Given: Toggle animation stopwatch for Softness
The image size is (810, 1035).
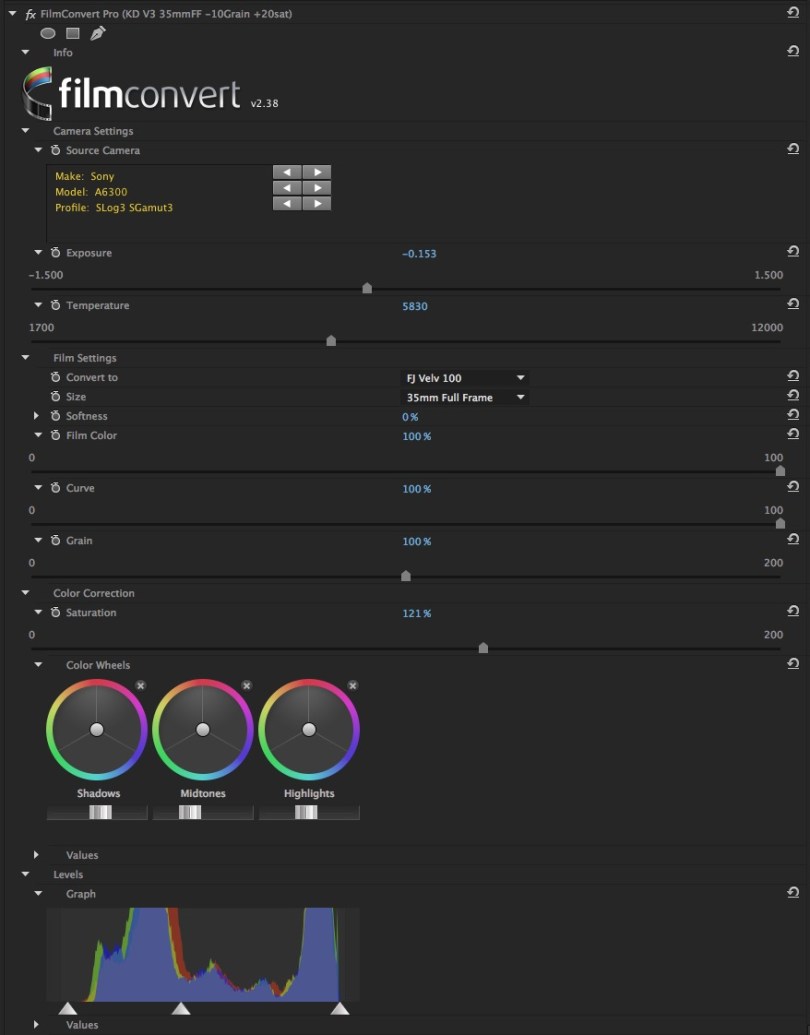Looking at the screenshot, I should [x=55, y=416].
